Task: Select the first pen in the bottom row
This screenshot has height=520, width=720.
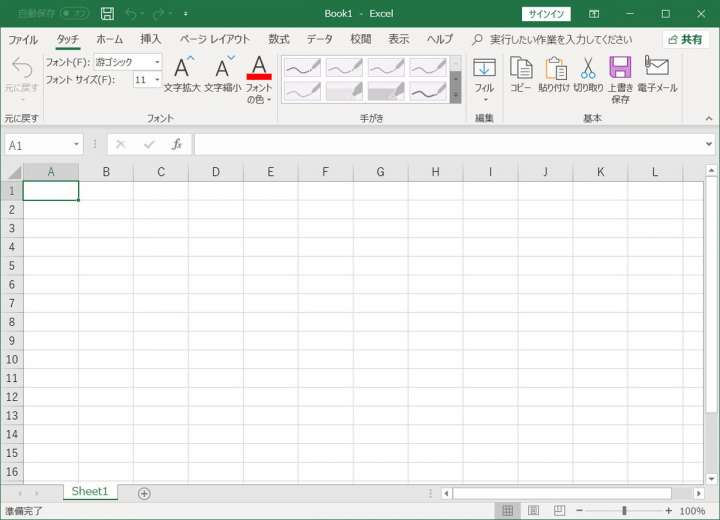Action: [x=302, y=91]
